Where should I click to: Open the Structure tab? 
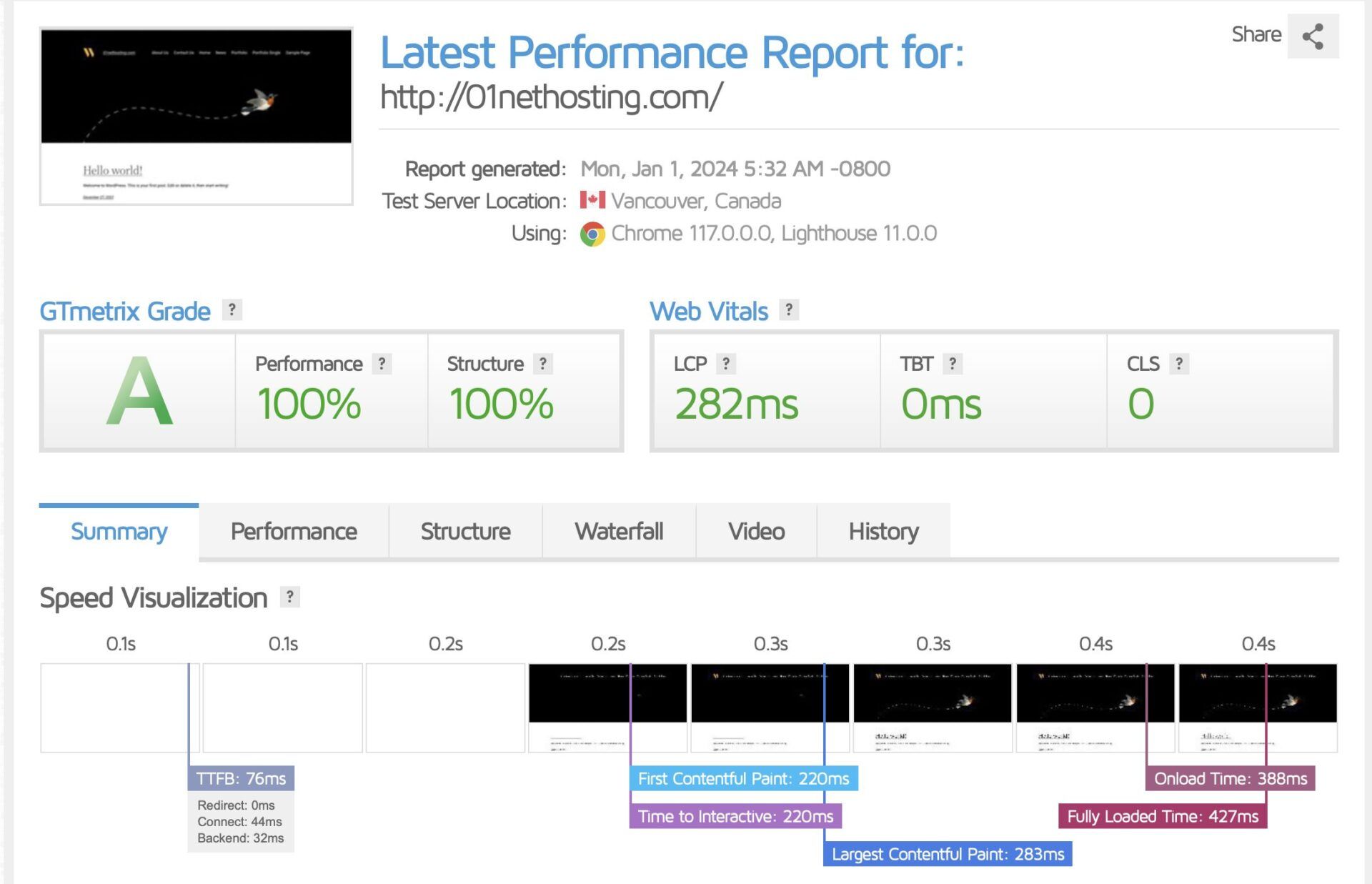coord(465,531)
